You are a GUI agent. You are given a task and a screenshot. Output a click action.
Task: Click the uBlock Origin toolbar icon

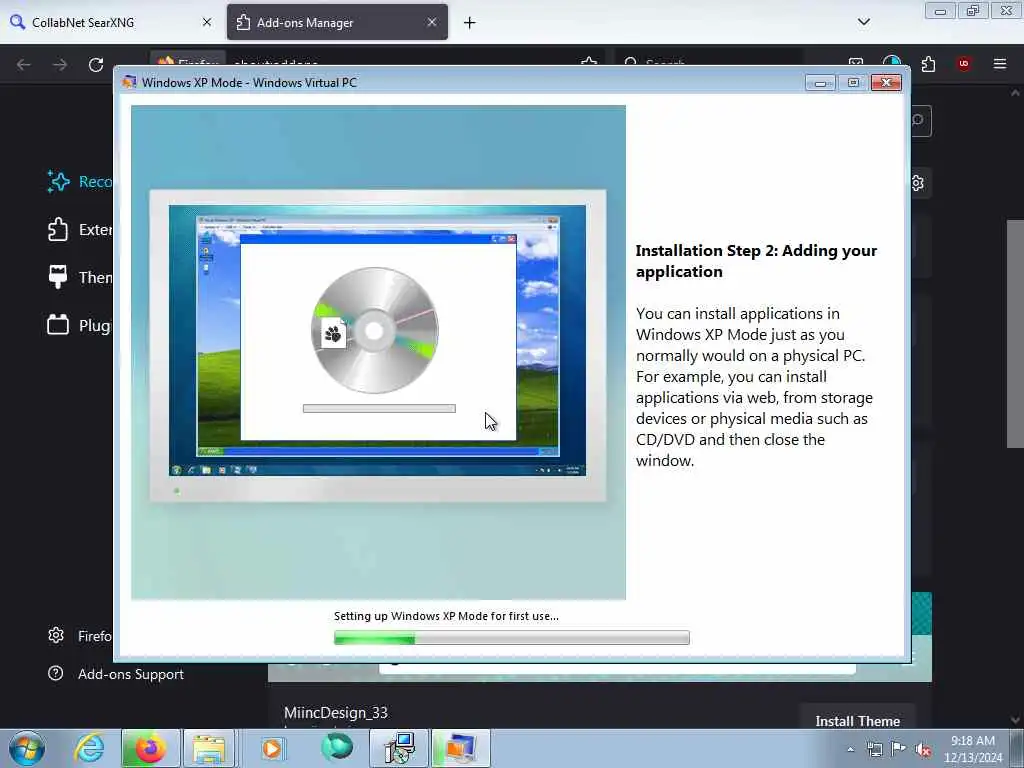963,64
